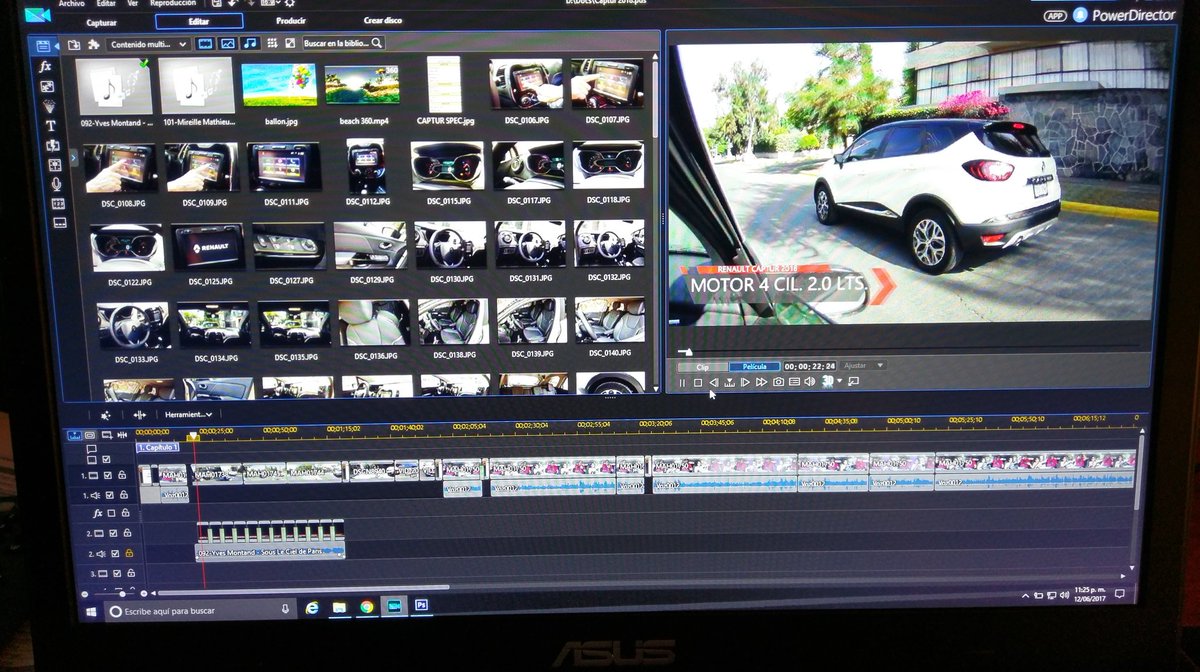This screenshot has height=672, width=1200.
Task: Select the beach 360.mp4 thumbnail
Action: pos(361,84)
